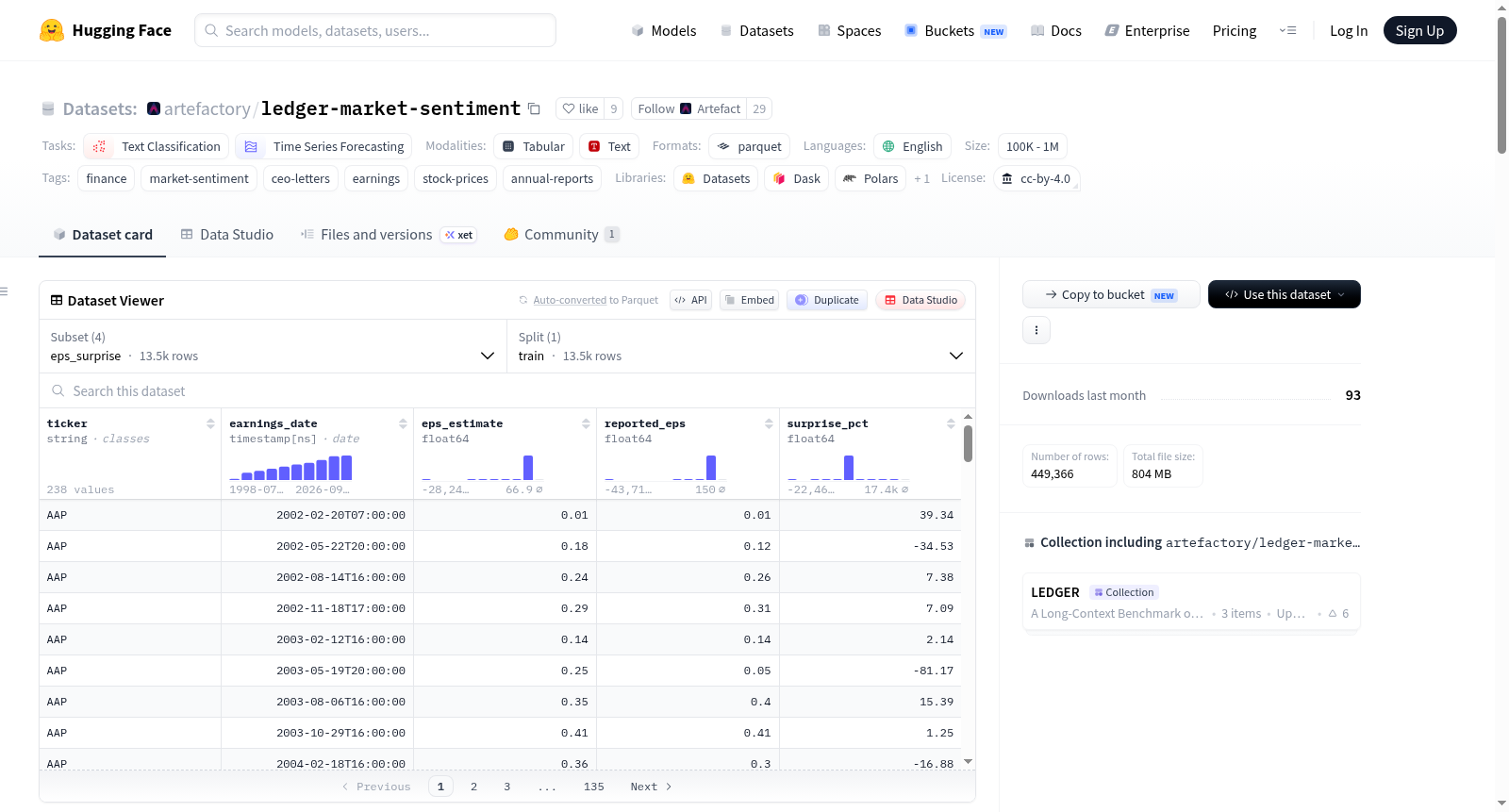Open the Docs page

1055,30
